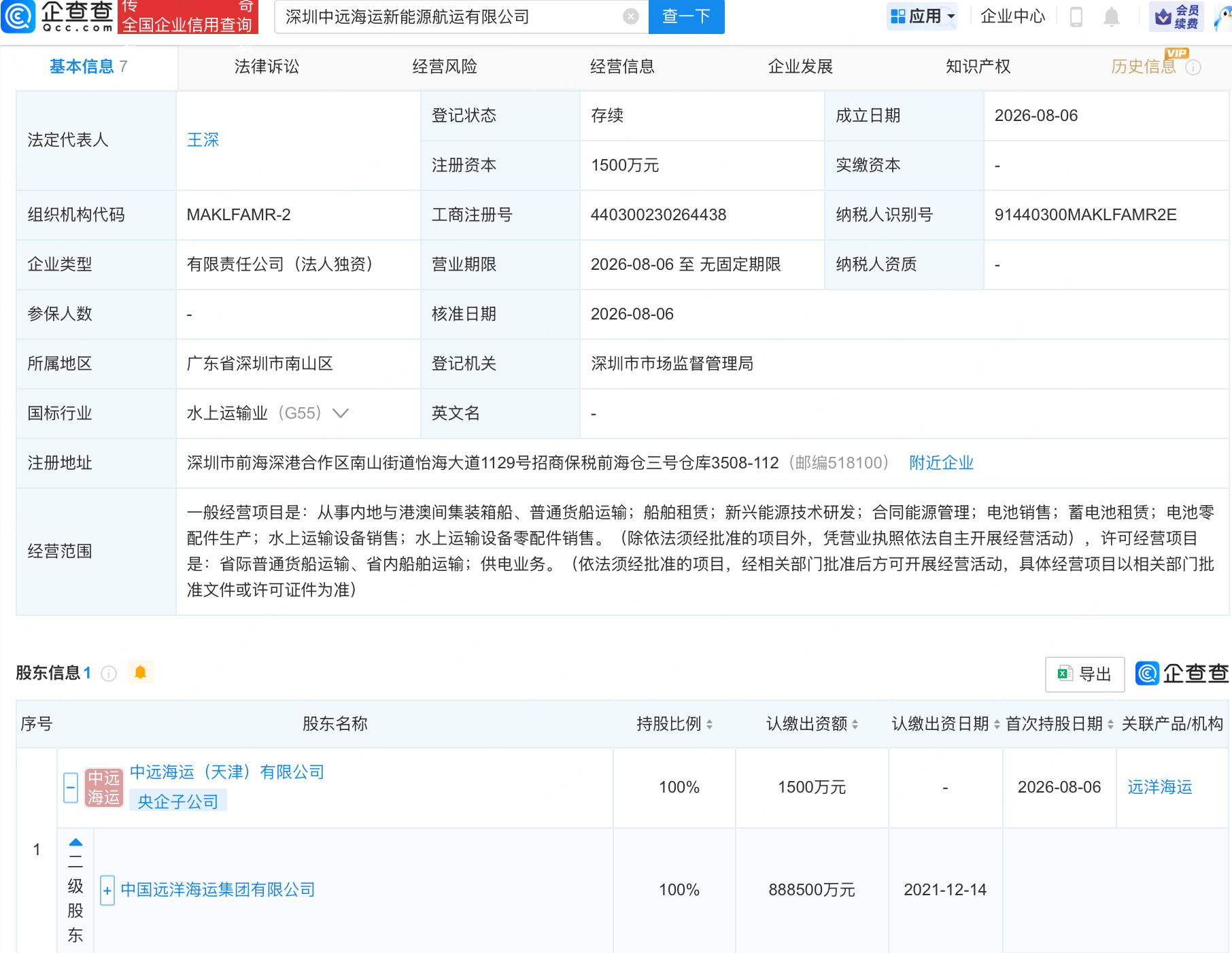Image resolution: width=1232 pixels, height=953 pixels.
Task: Open the mobile phone app icon
Action: tap(1076, 16)
